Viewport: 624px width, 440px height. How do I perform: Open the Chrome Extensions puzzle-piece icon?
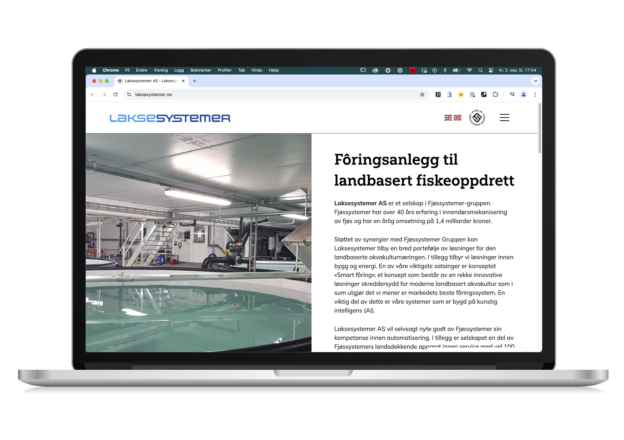click(x=495, y=95)
